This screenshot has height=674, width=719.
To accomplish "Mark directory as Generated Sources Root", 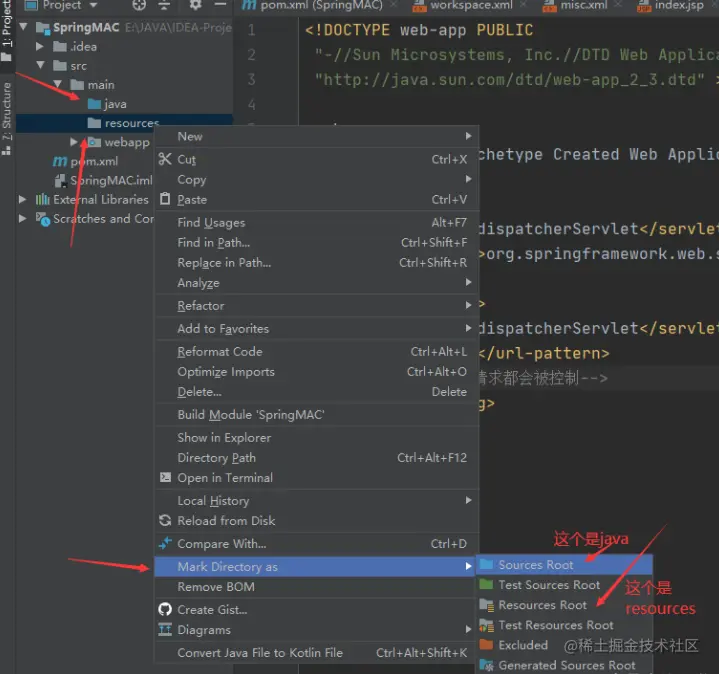I will coord(564,666).
